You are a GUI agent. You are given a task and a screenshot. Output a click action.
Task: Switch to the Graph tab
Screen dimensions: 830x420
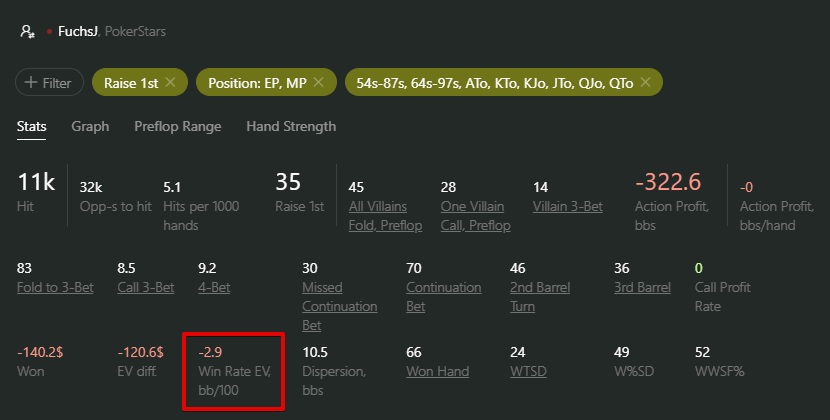coord(90,127)
